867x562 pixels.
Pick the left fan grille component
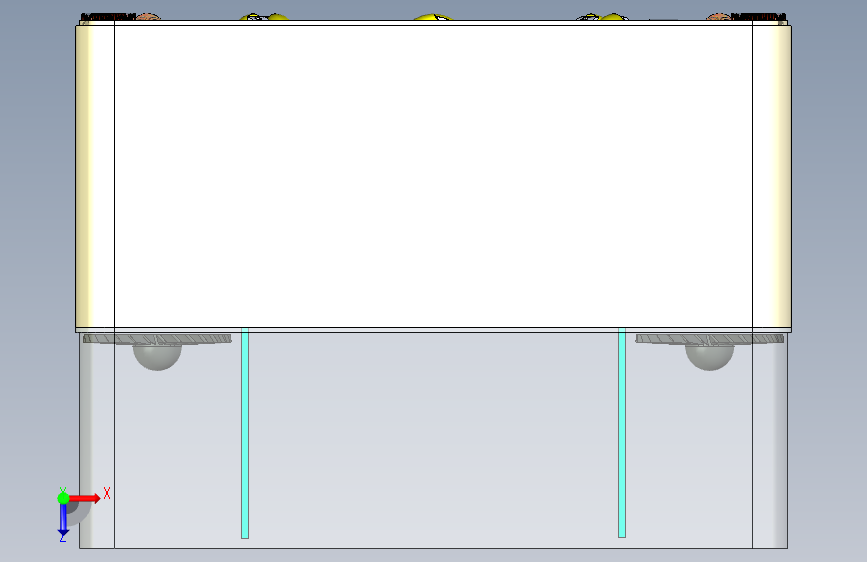(157, 339)
